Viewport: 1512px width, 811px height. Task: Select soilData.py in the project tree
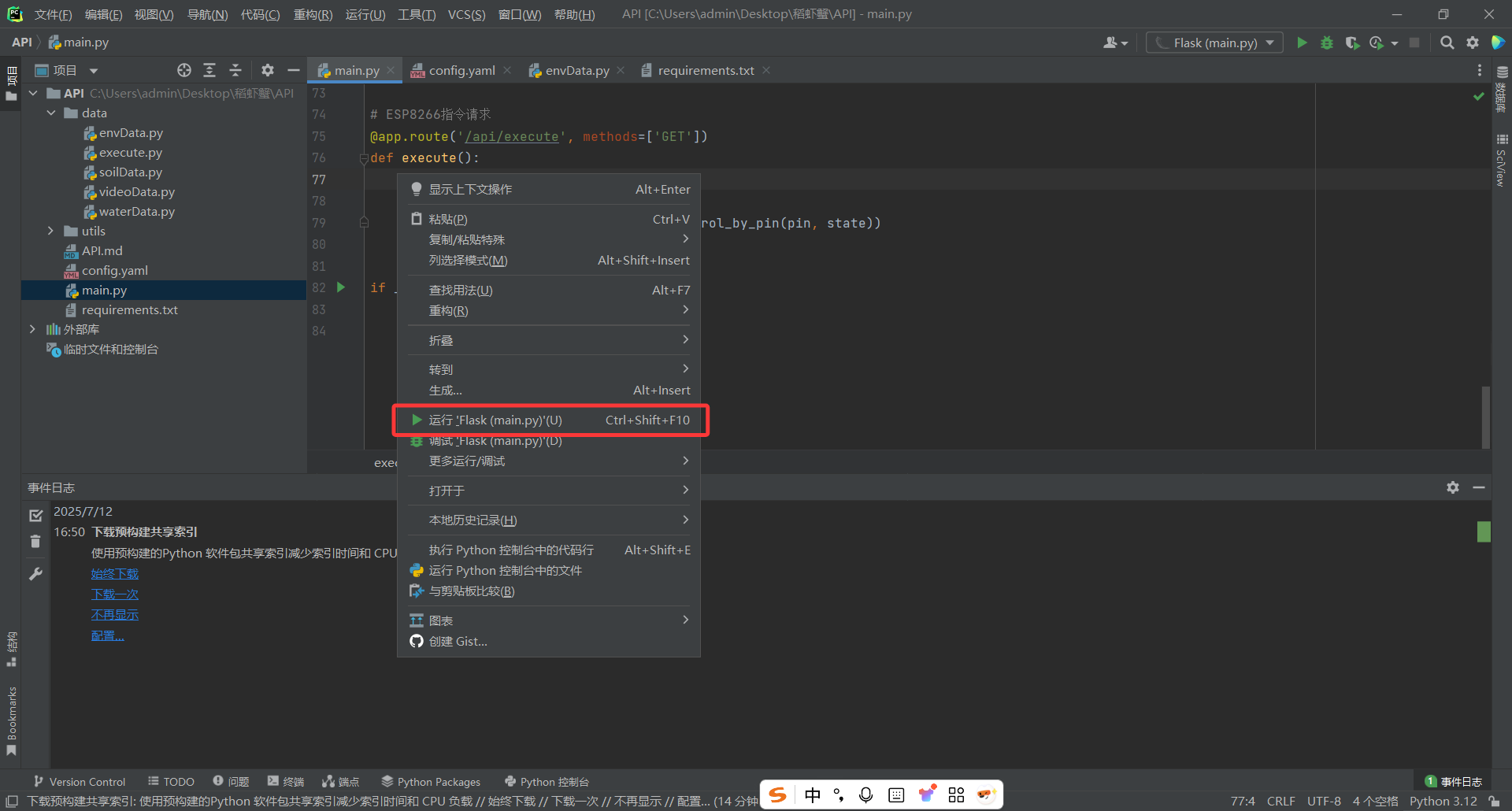[x=130, y=172]
